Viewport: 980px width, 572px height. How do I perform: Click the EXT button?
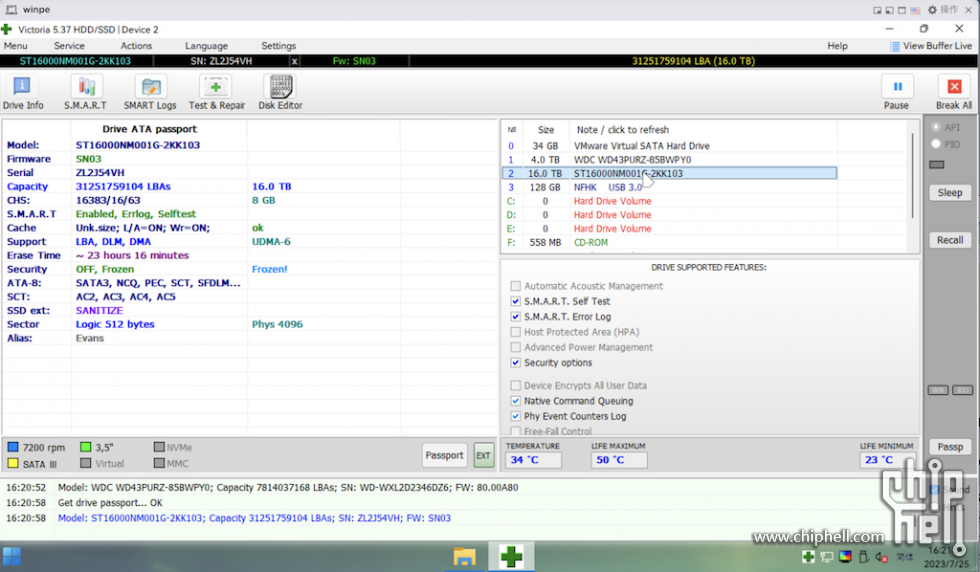tap(483, 455)
